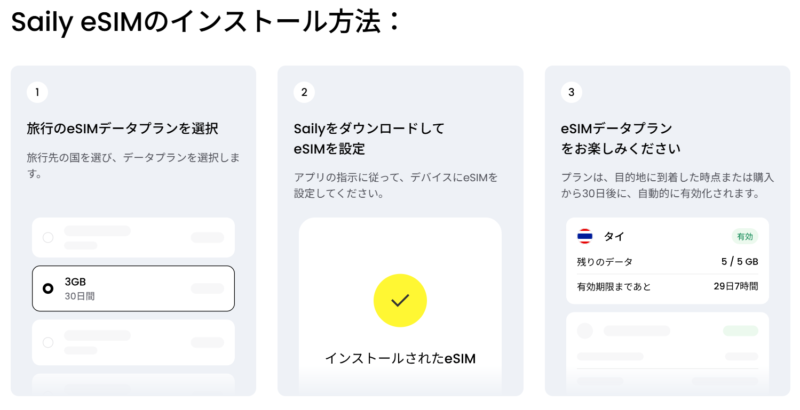Click the yellow checkmark circle icon
This screenshot has width=800, height=410.
[x=400, y=300]
